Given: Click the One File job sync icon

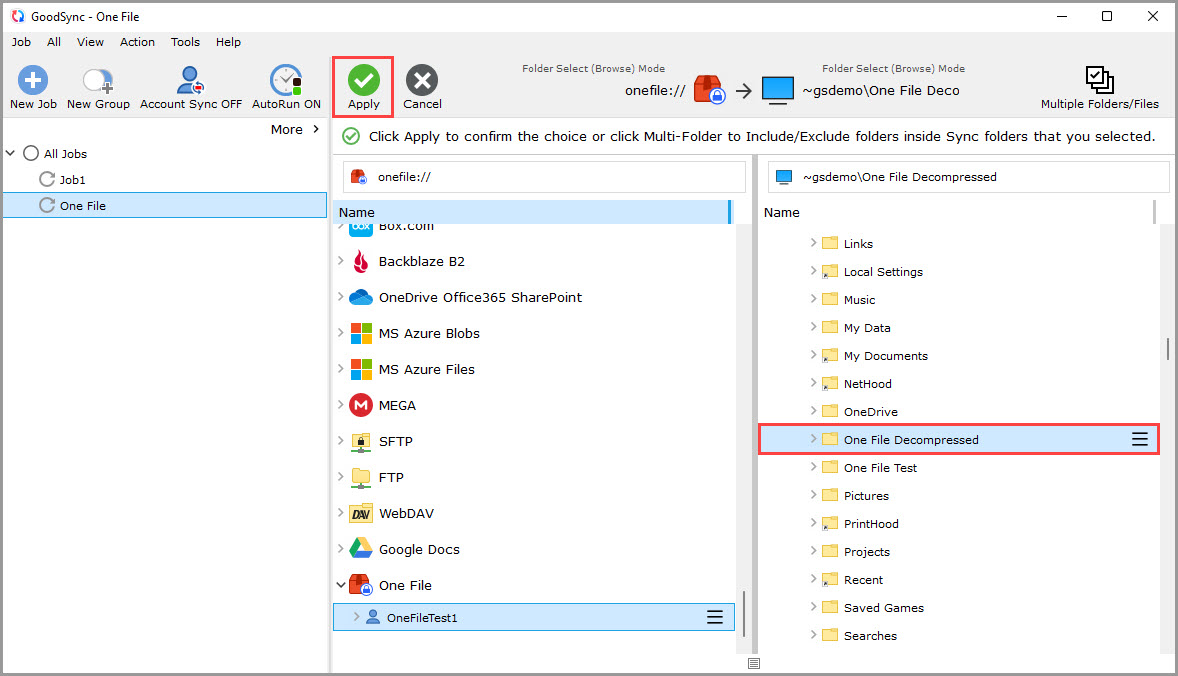Looking at the screenshot, I should click(47, 205).
